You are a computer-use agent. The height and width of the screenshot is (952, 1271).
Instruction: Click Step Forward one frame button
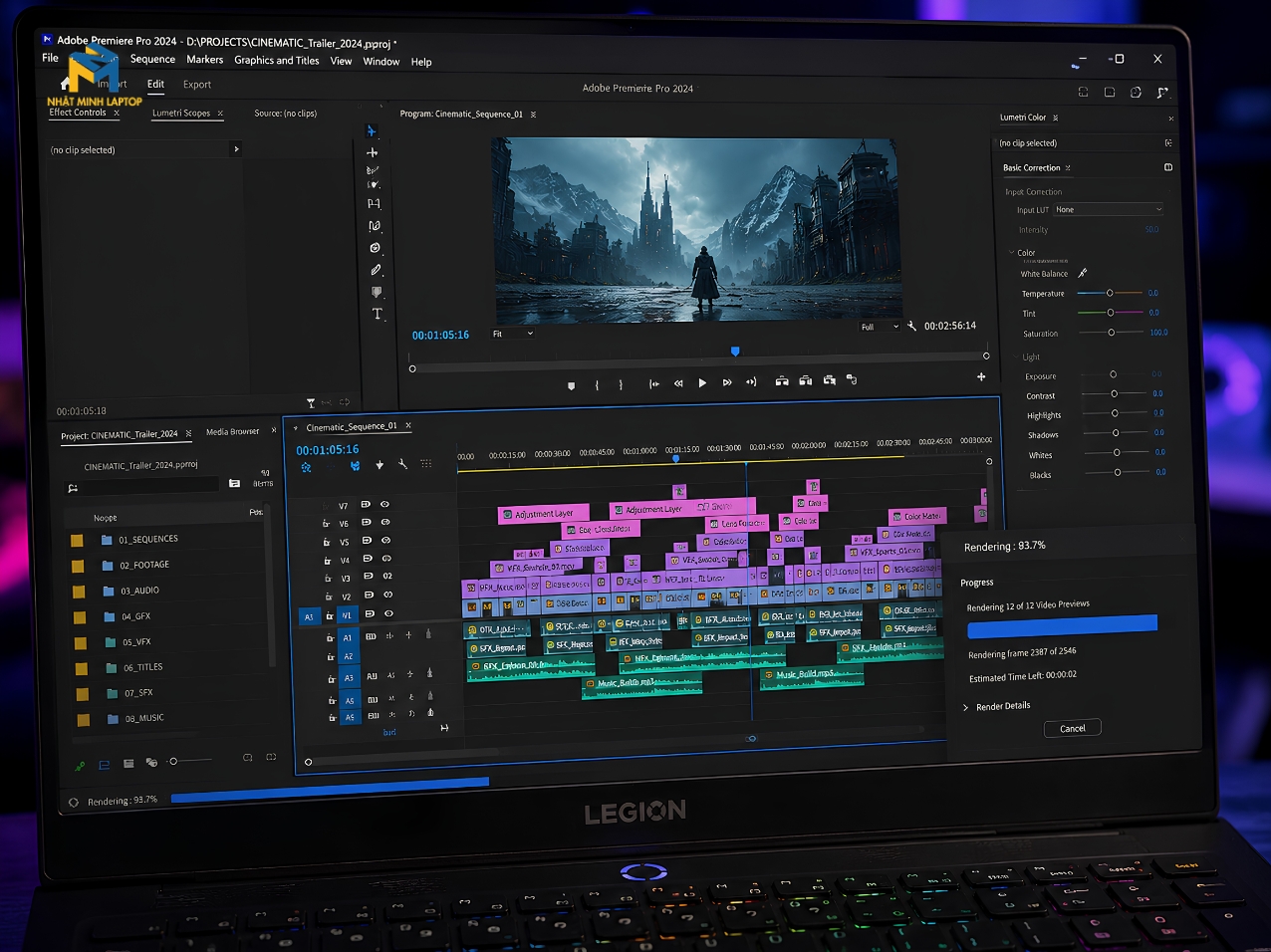[x=727, y=382]
